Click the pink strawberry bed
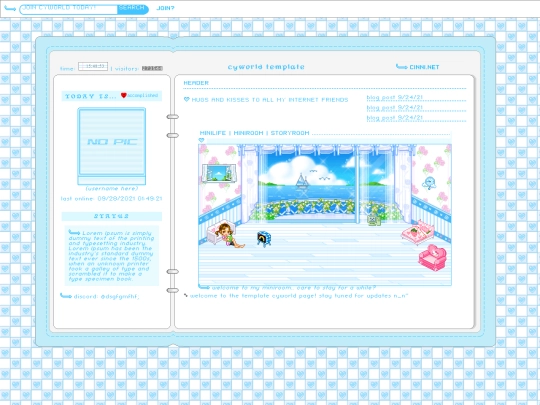The height and width of the screenshot is (405, 540). (418, 231)
